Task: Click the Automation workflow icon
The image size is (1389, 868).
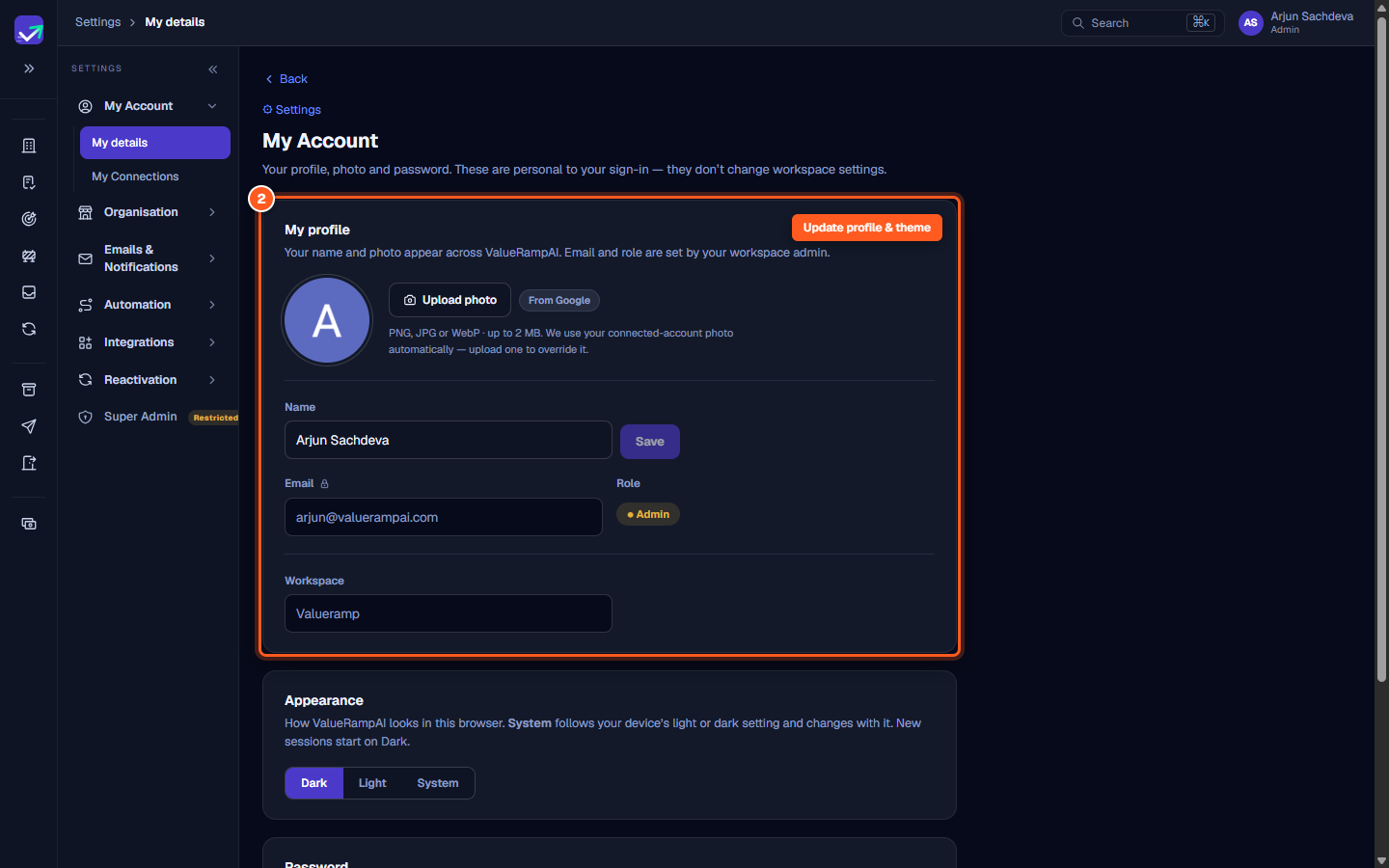Action: tap(85, 305)
